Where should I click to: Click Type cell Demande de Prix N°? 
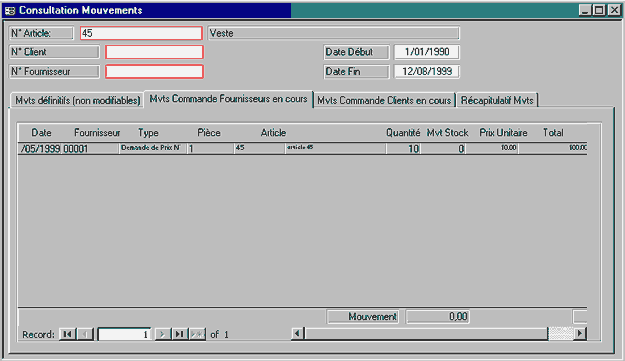coord(153,148)
